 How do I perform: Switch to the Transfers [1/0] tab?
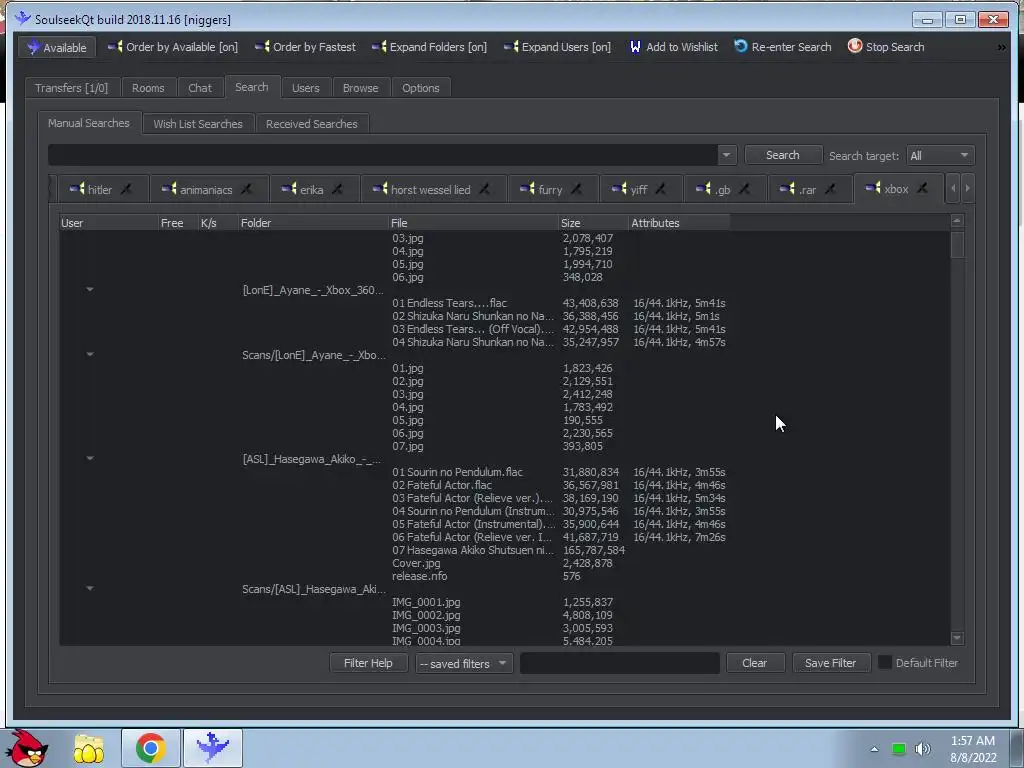point(71,88)
